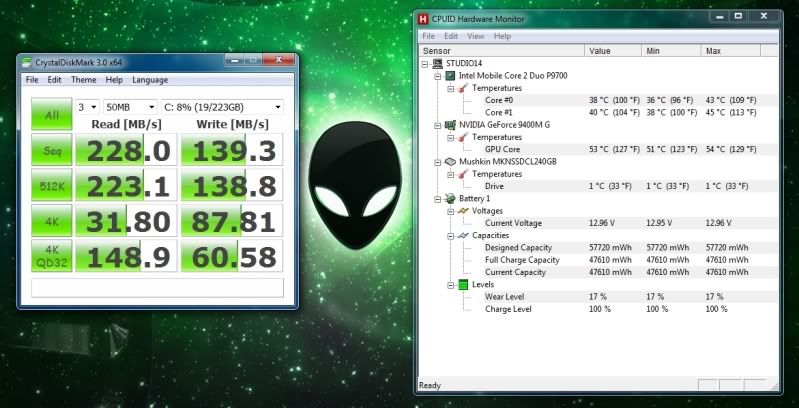799x408 pixels.
Task: Collapse the Levels branch
Action: pyautogui.click(x=450, y=285)
